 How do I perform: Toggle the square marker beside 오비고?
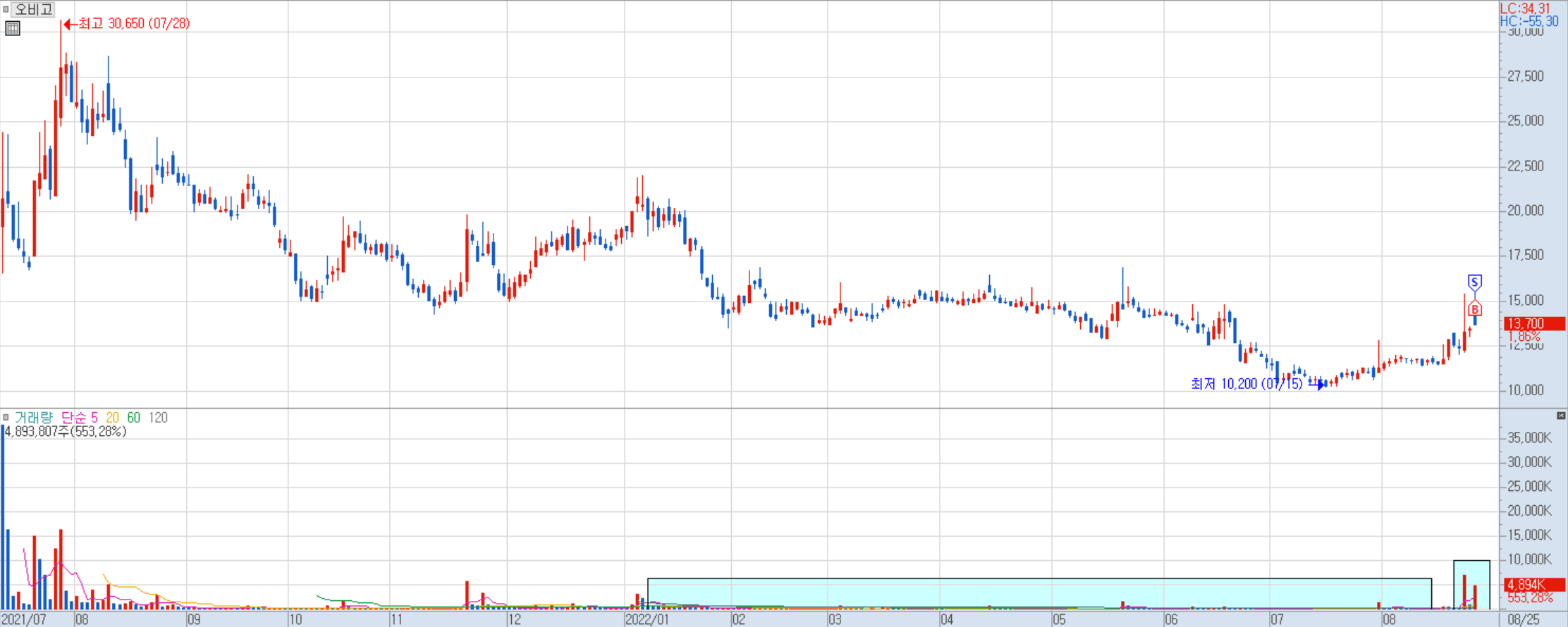tap(6, 9)
